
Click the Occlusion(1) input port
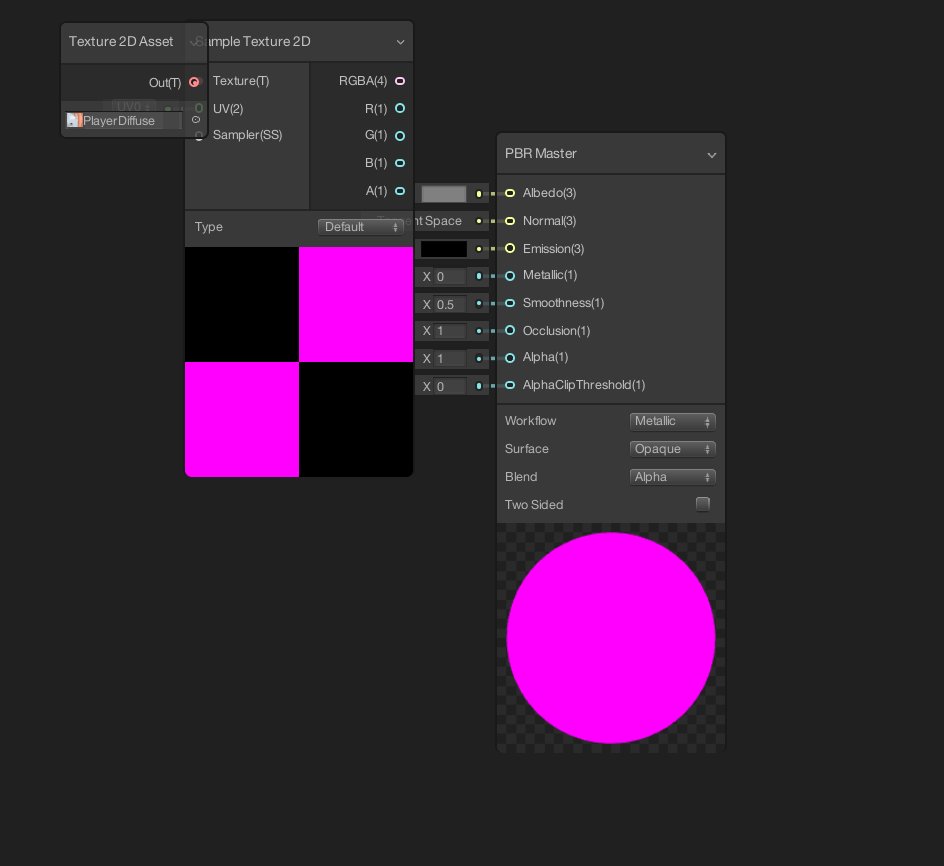[510, 330]
